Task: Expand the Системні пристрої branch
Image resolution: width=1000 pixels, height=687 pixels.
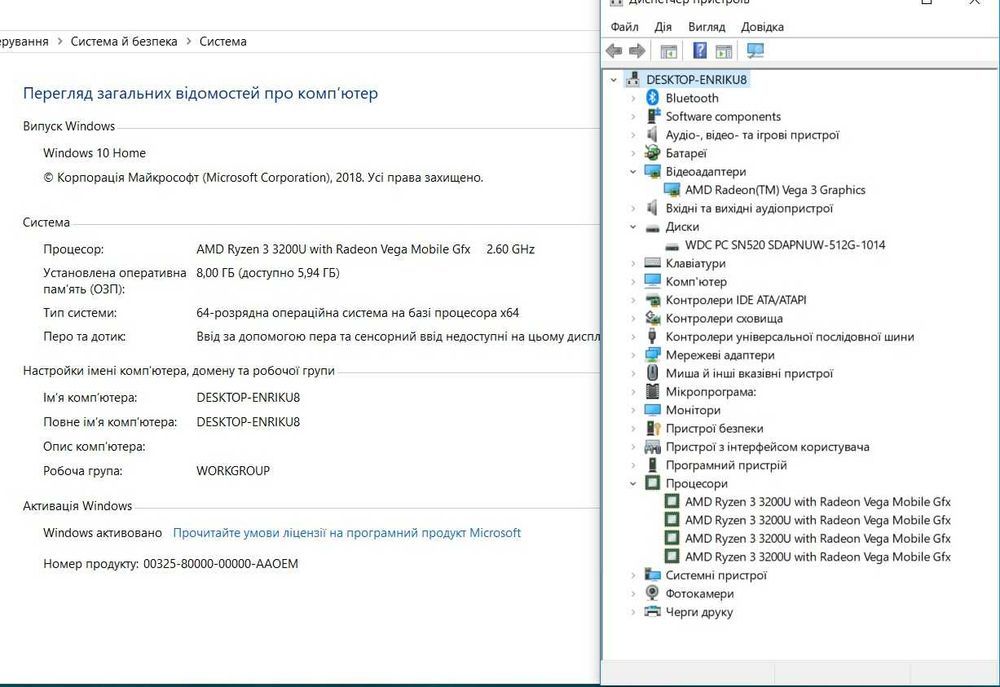Action: point(633,575)
